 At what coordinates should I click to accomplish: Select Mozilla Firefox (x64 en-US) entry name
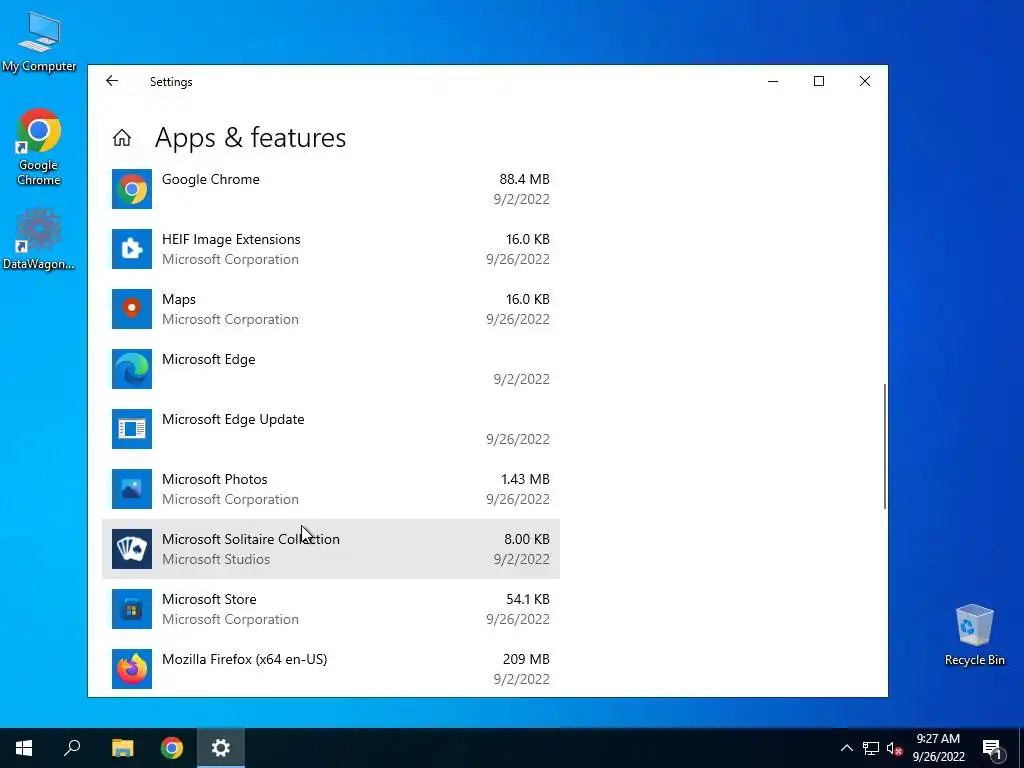coord(244,660)
